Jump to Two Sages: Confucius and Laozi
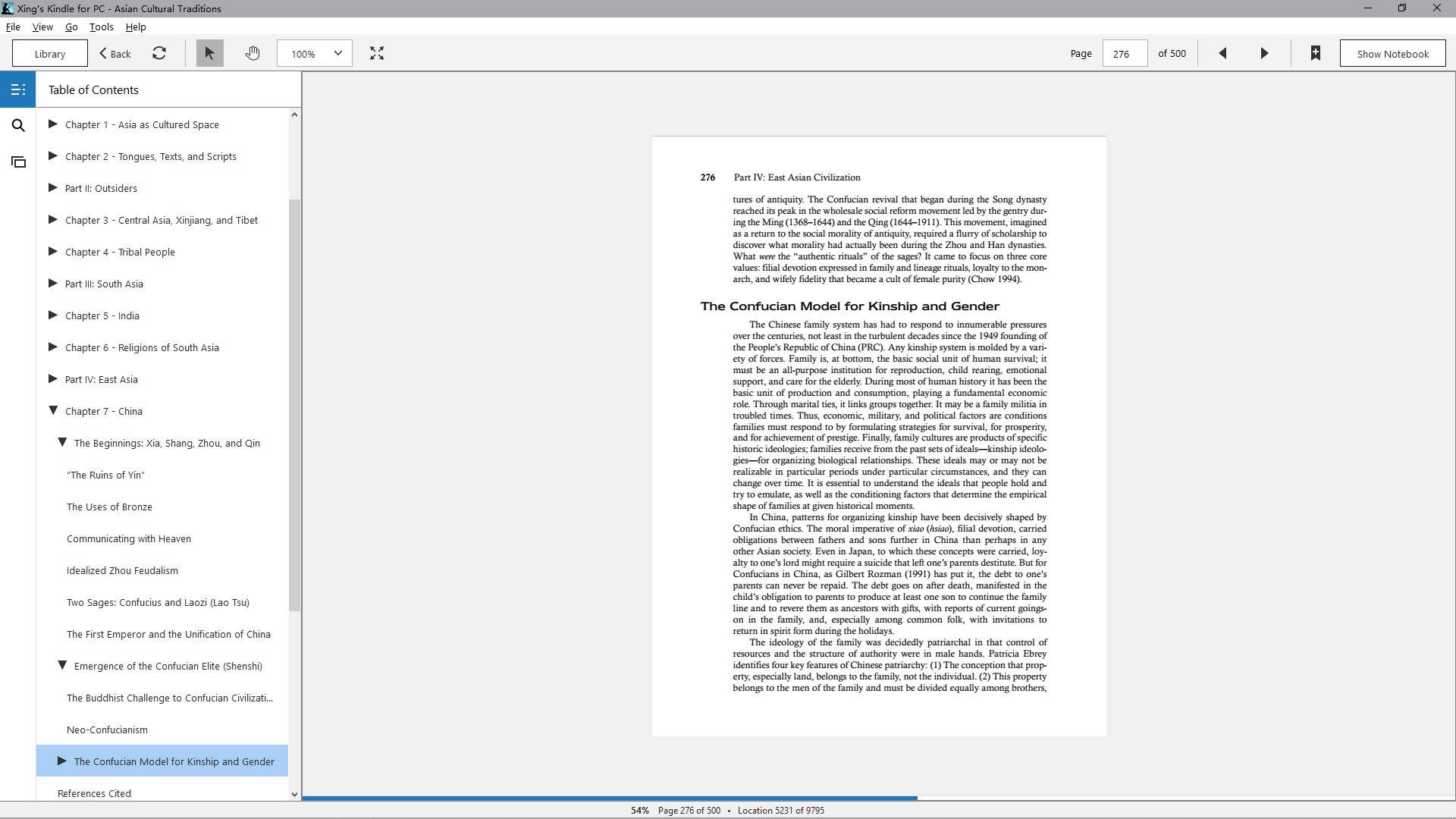 coord(158,602)
